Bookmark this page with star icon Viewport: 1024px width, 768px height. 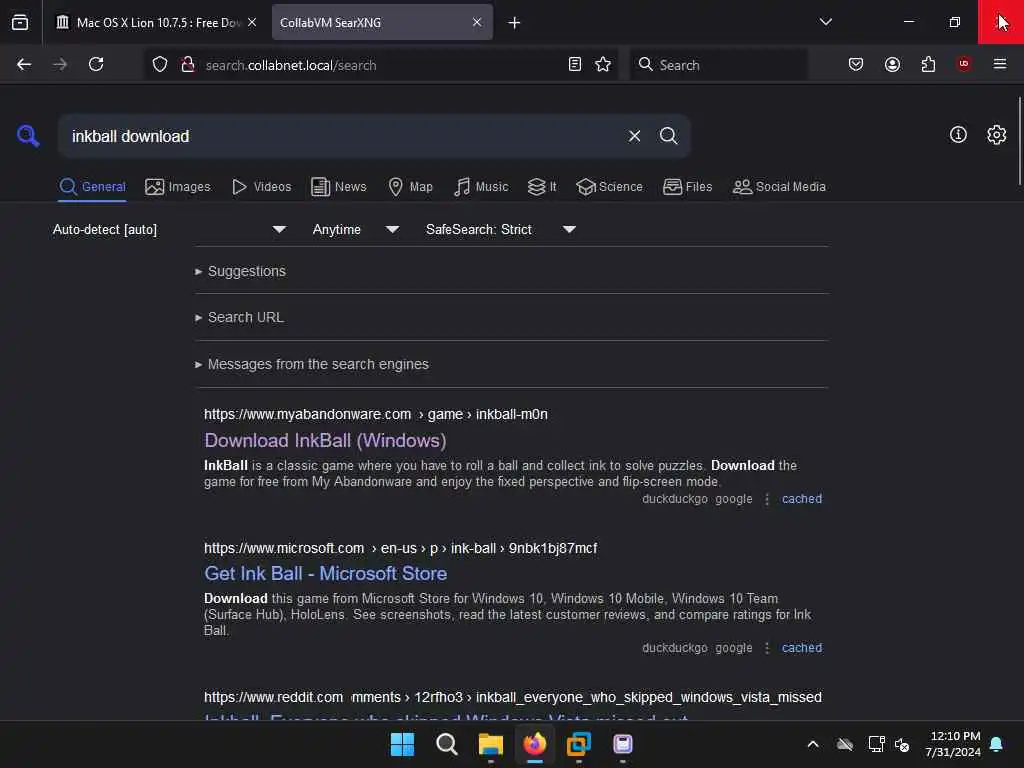[x=603, y=64]
